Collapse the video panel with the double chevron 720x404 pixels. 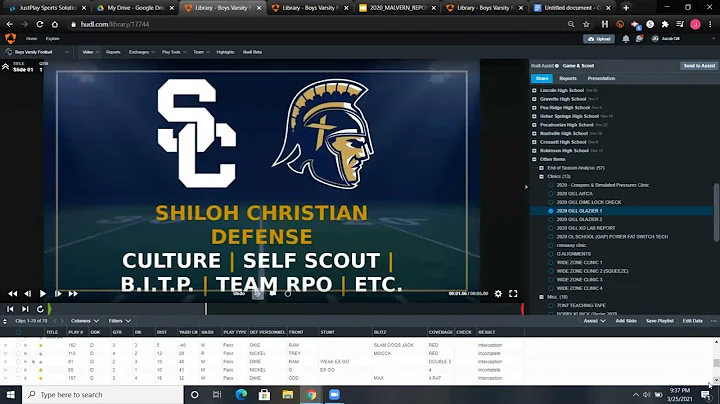click(5, 67)
